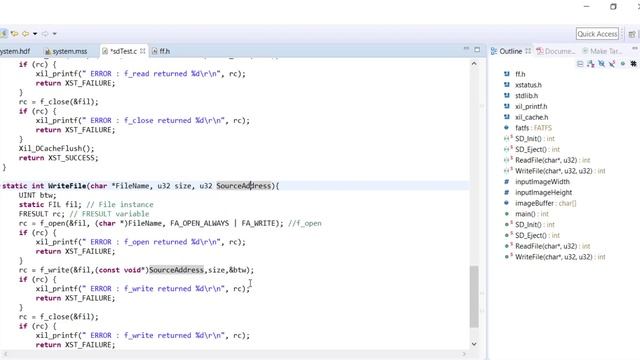The width and height of the screenshot is (640, 360).
Task: Click Collapse All in Outline toolbar
Action: (580, 64)
